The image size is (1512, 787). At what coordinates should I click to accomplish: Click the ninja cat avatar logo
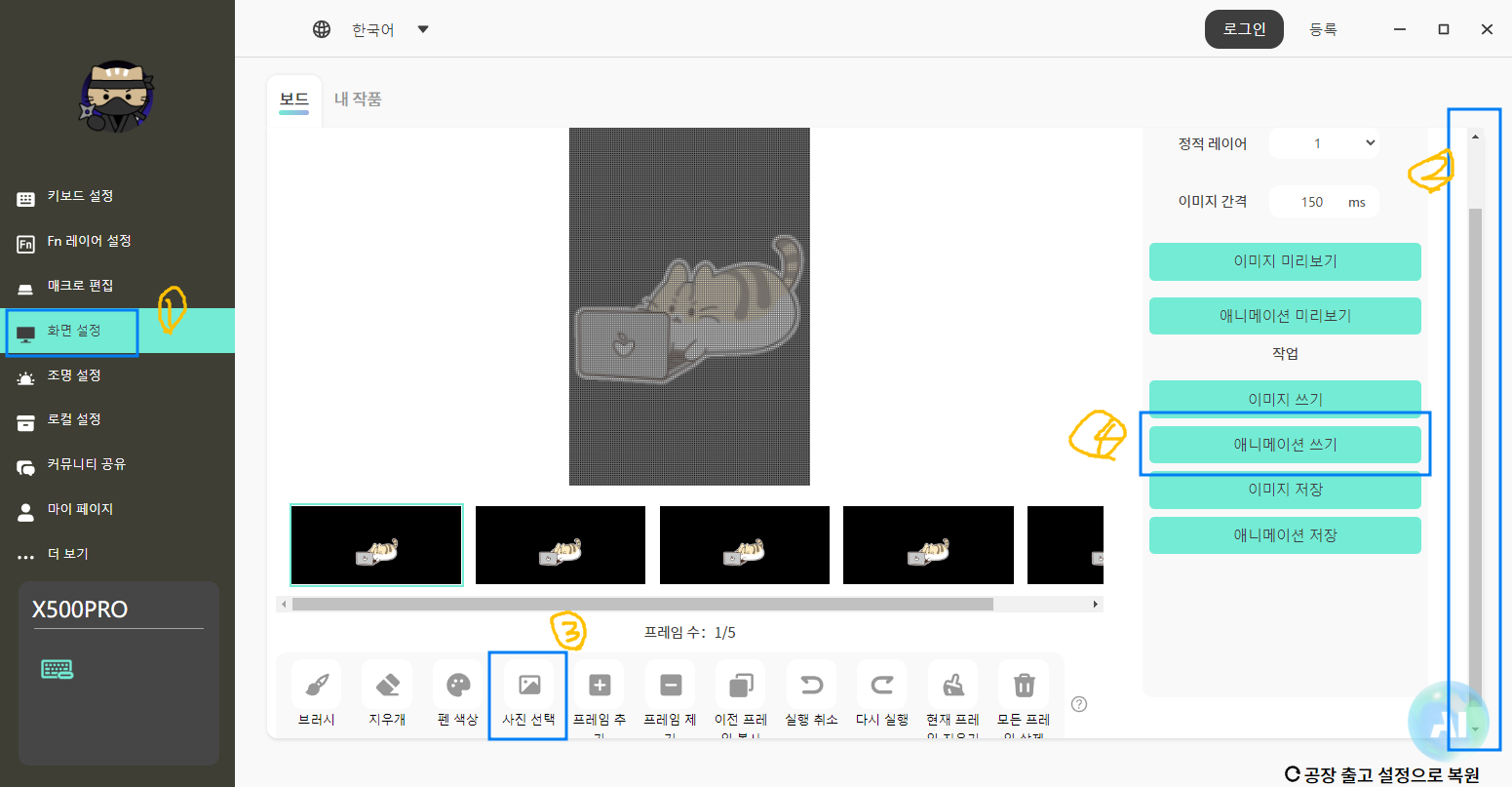tap(117, 95)
